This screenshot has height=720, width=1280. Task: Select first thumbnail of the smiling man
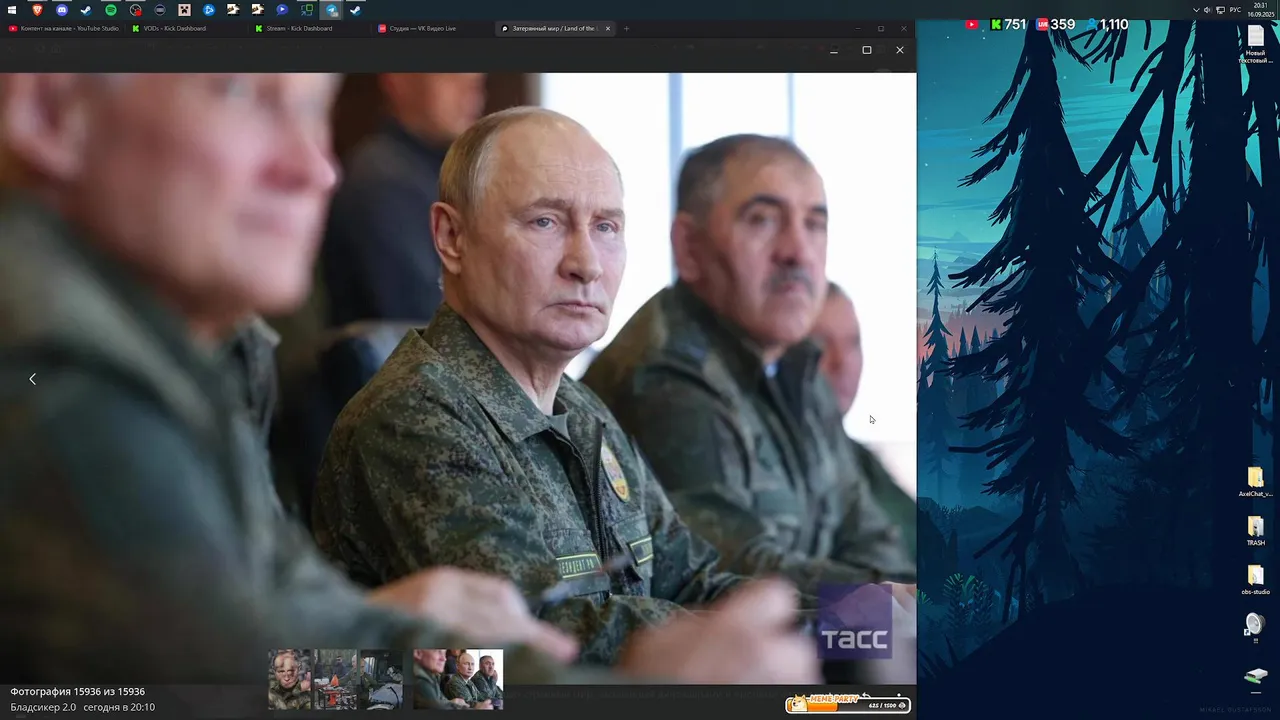pyautogui.click(x=290, y=679)
